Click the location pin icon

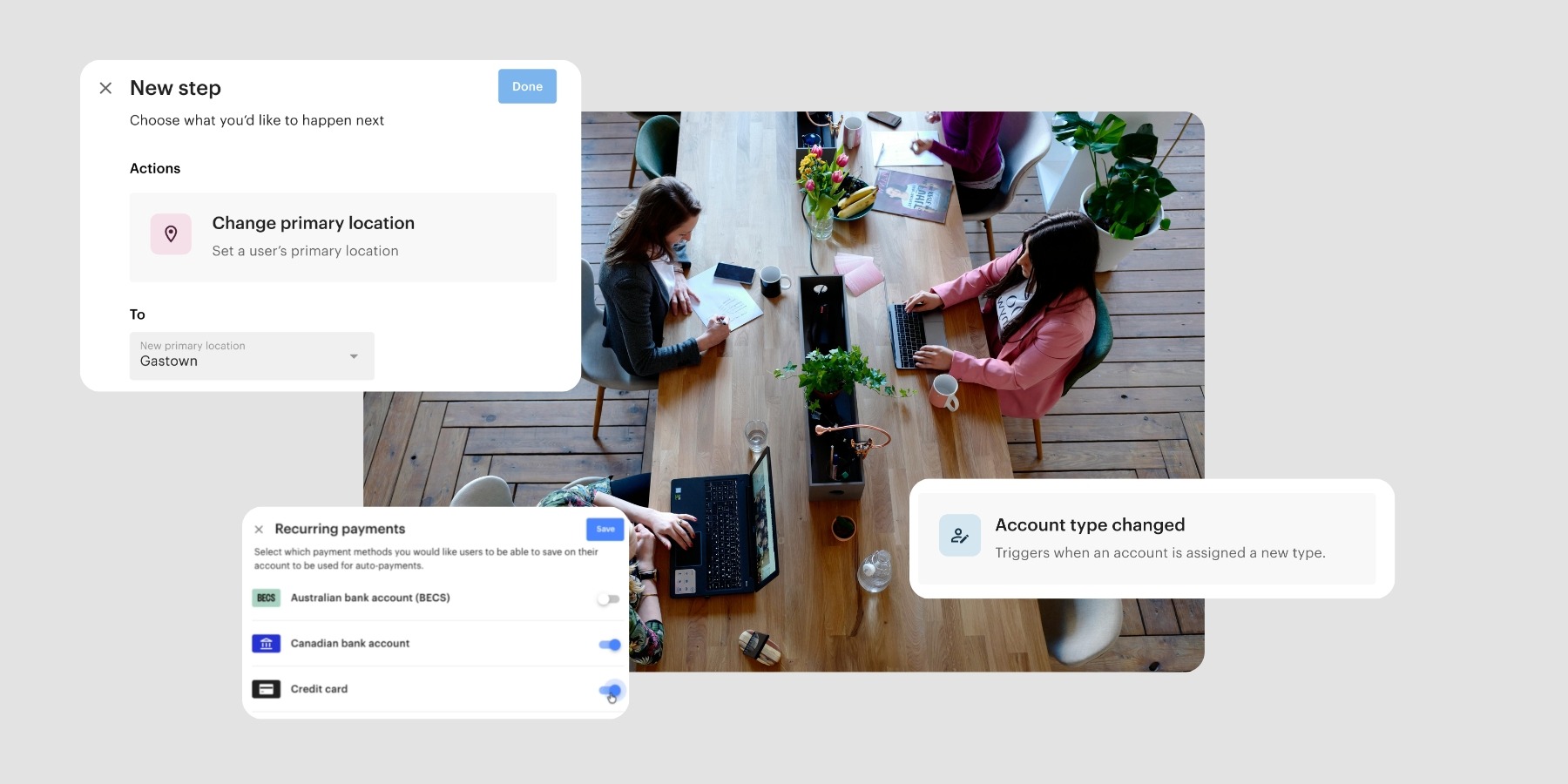(171, 234)
